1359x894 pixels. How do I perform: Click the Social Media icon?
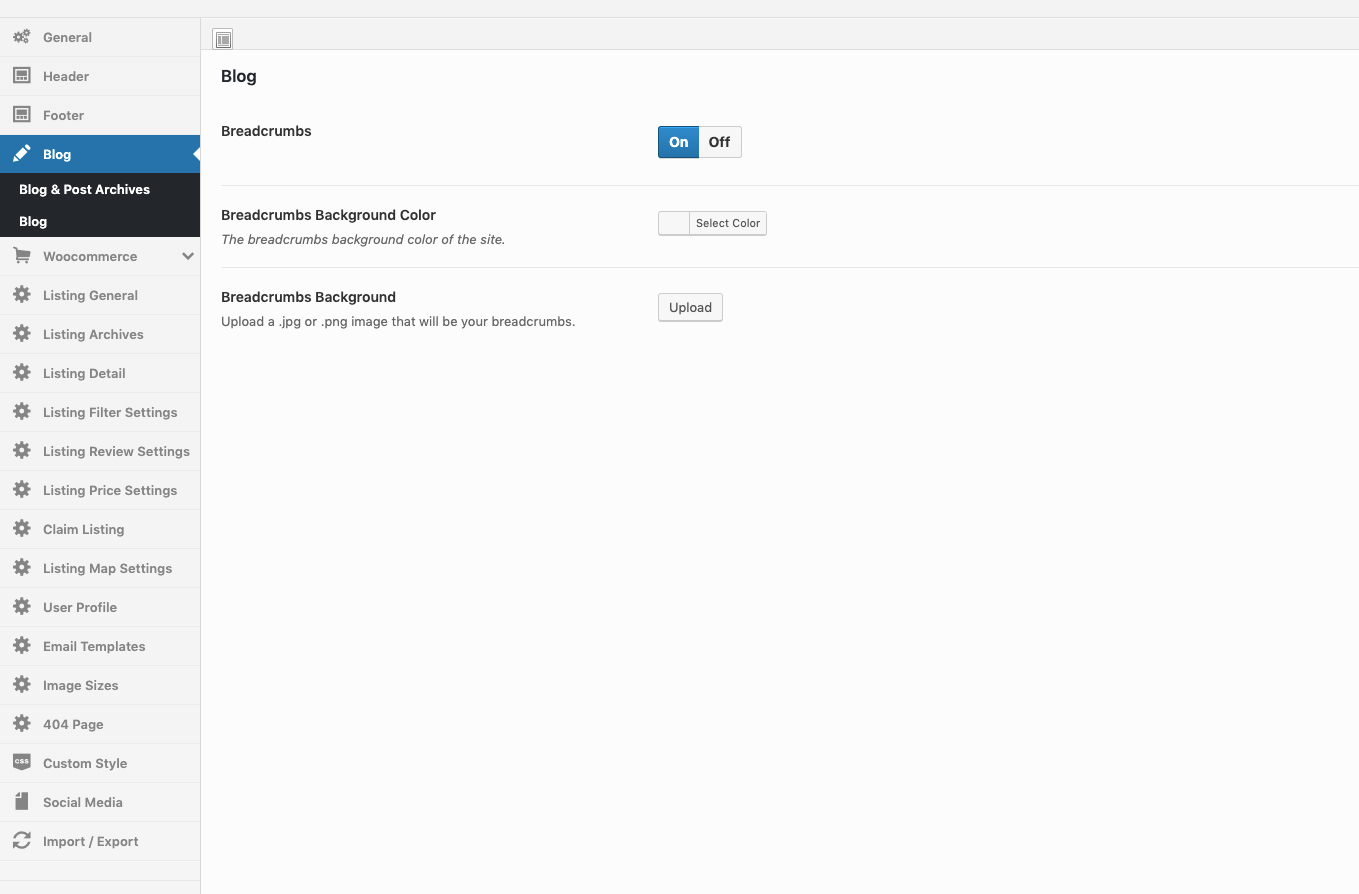point(21,802)
